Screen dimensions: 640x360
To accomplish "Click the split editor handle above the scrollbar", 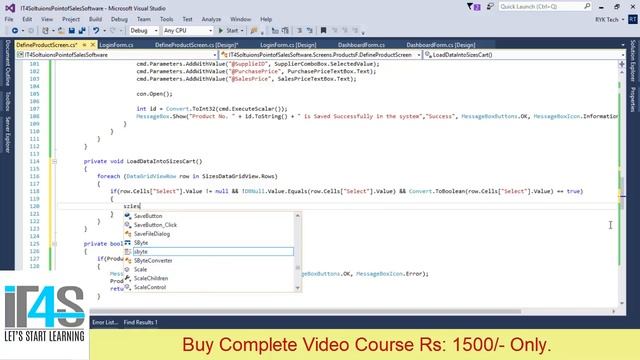I will (x=622, y=64).
